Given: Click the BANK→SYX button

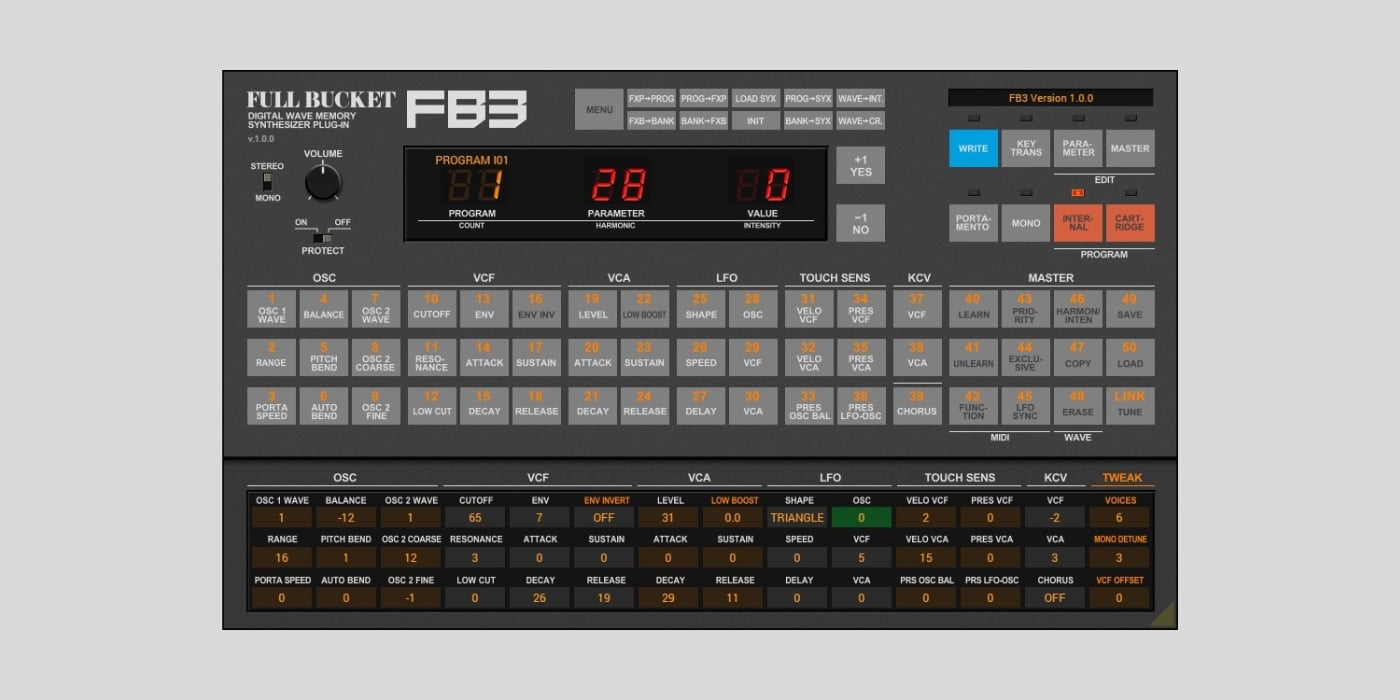Looking at the screenshot, I should pos(808,121).
